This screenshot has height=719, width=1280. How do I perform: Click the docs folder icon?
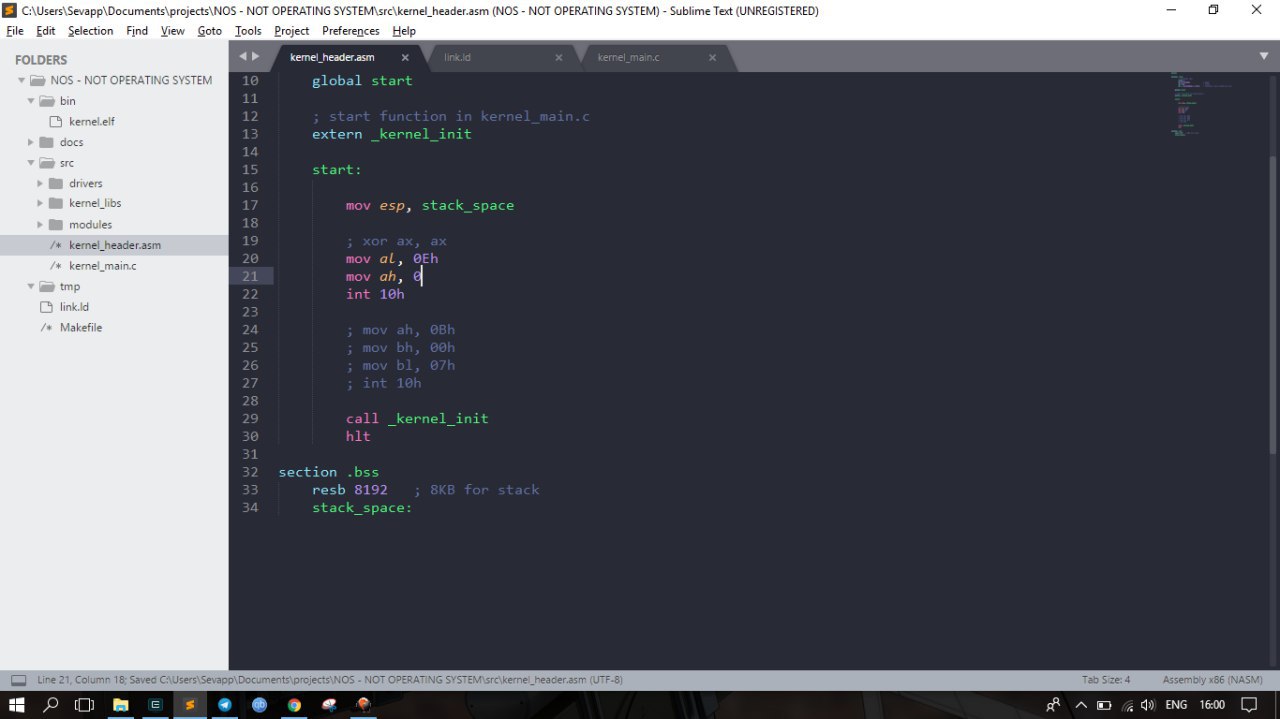tap(46, 142)
